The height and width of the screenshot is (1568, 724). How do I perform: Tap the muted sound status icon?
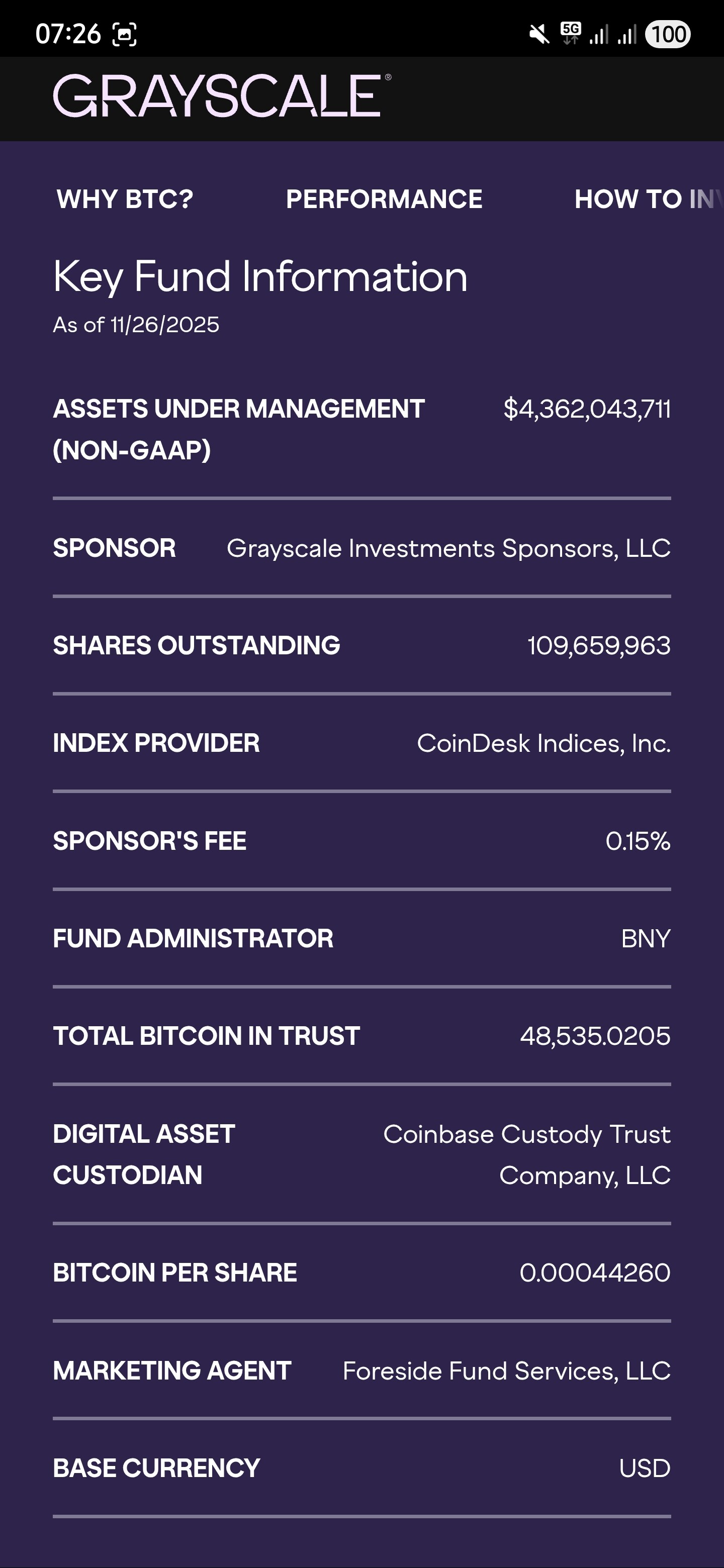tap(539, 34)
